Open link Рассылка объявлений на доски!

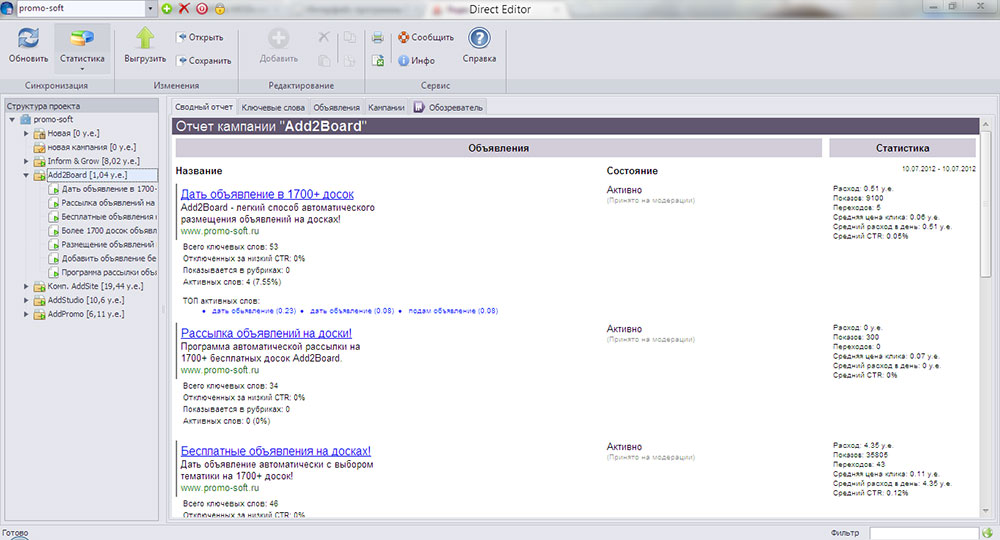pyautogui.click(x=266, y=333)
